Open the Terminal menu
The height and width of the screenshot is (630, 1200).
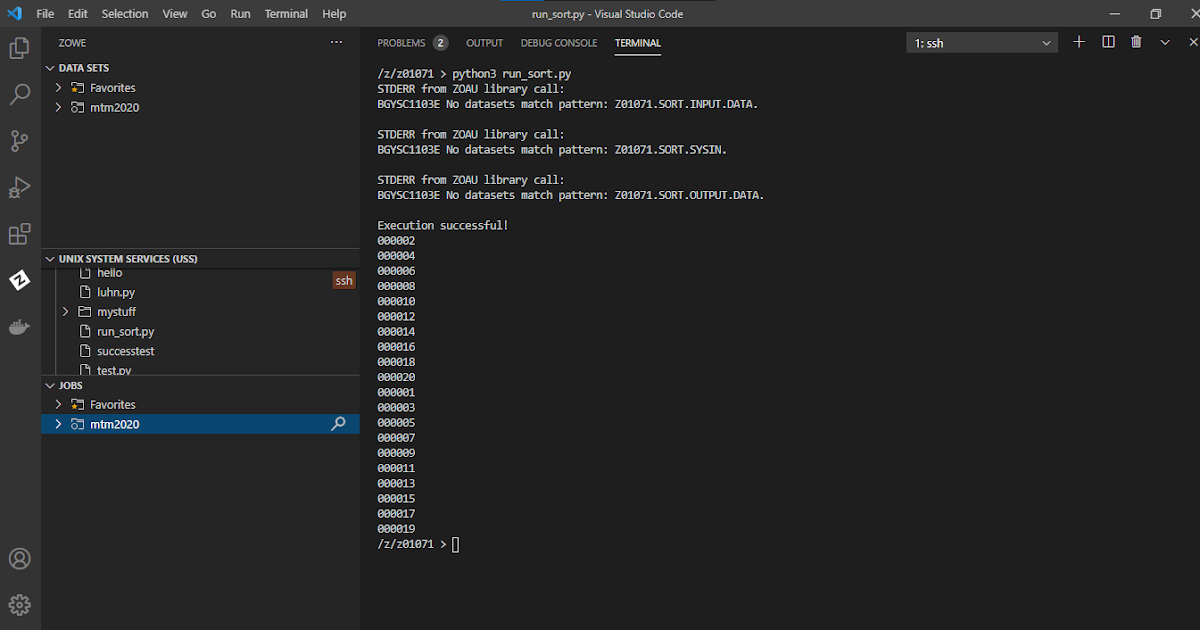point(286,13)
